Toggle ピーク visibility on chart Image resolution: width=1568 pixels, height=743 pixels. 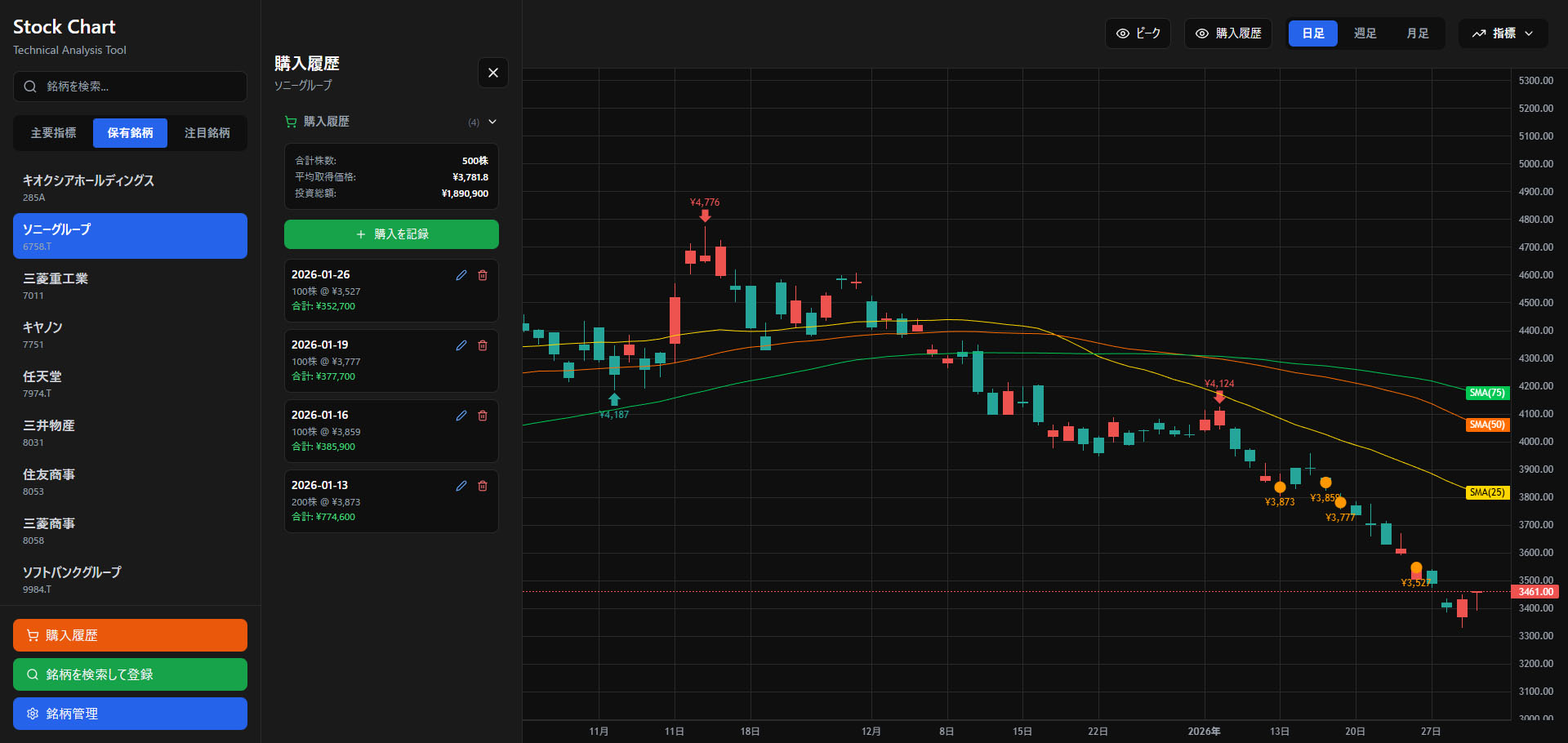pos(1138,33)
